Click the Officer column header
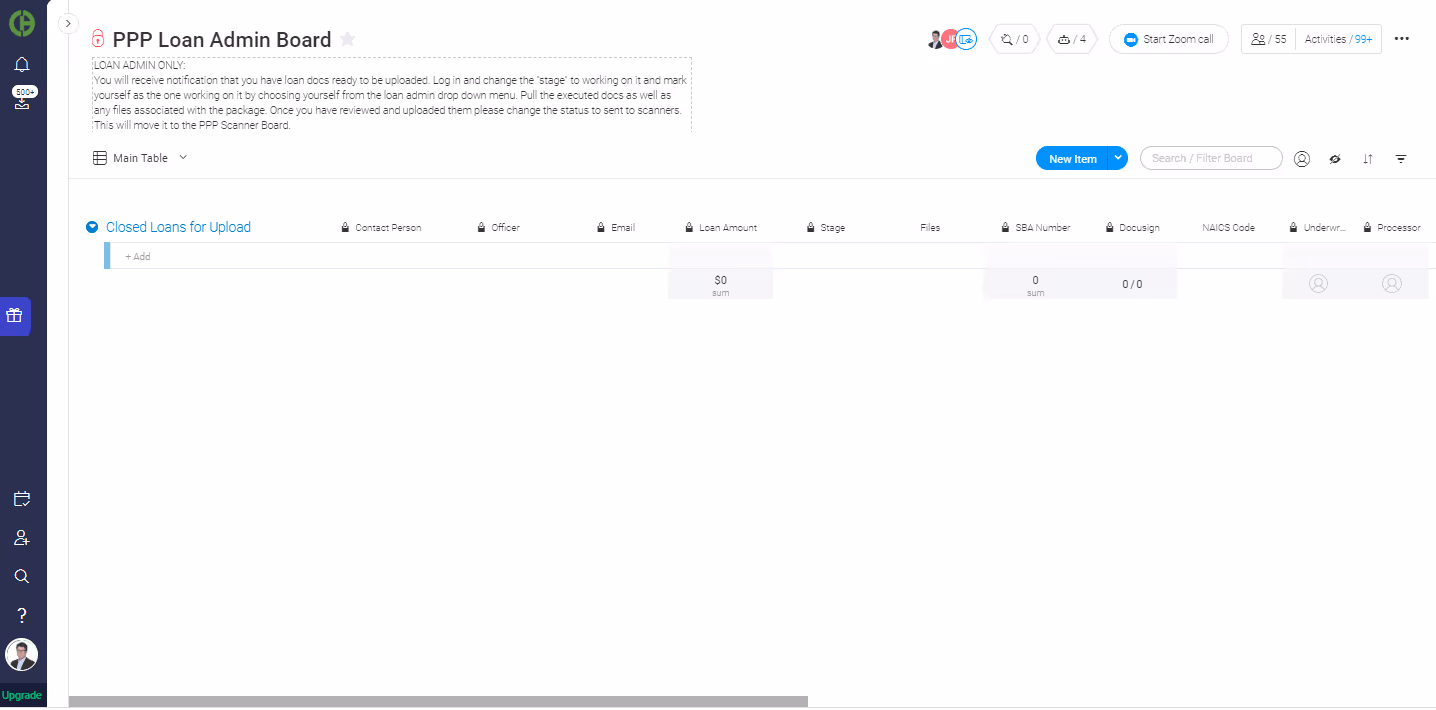 (x=505, y=228)
